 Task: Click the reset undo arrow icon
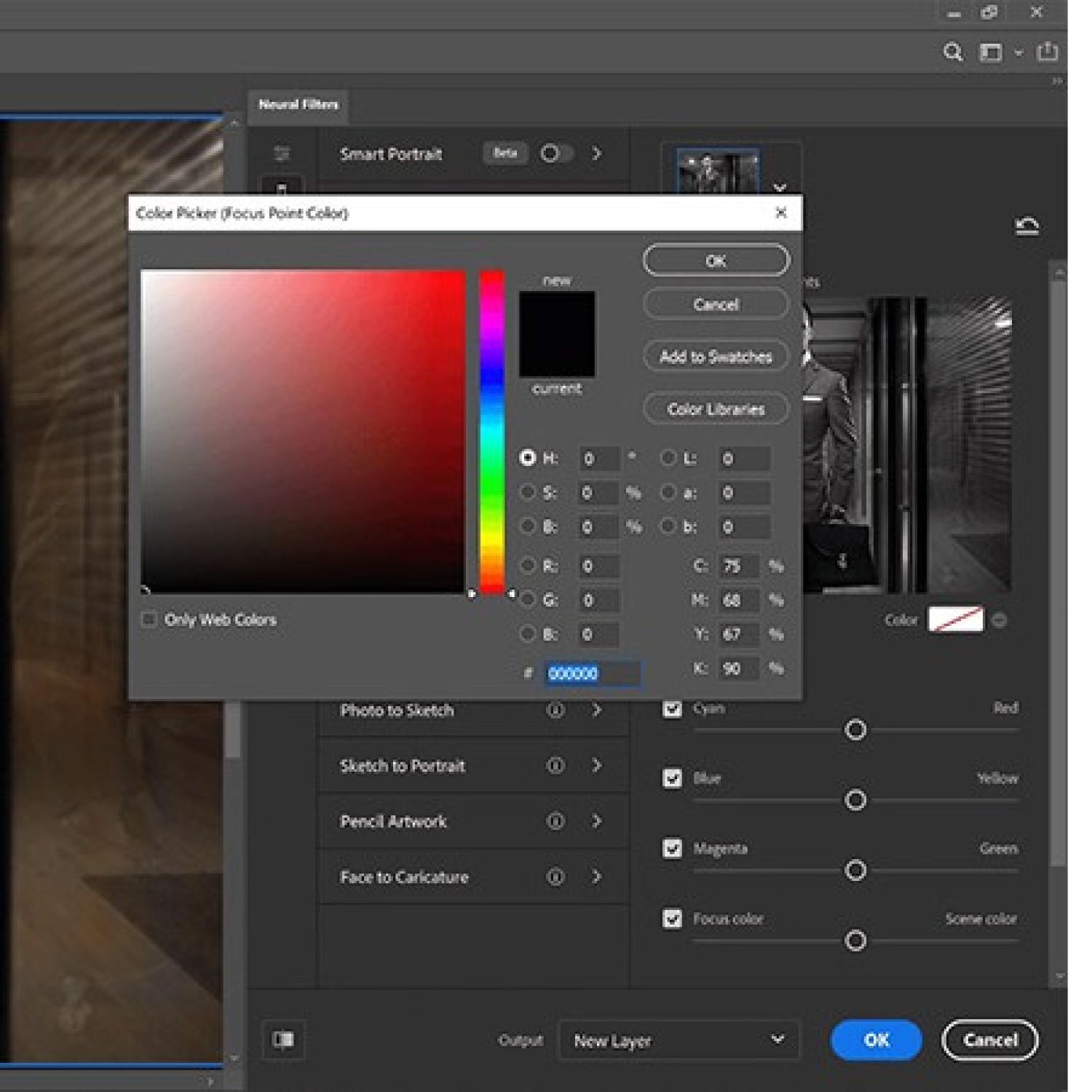(1026, 226)
